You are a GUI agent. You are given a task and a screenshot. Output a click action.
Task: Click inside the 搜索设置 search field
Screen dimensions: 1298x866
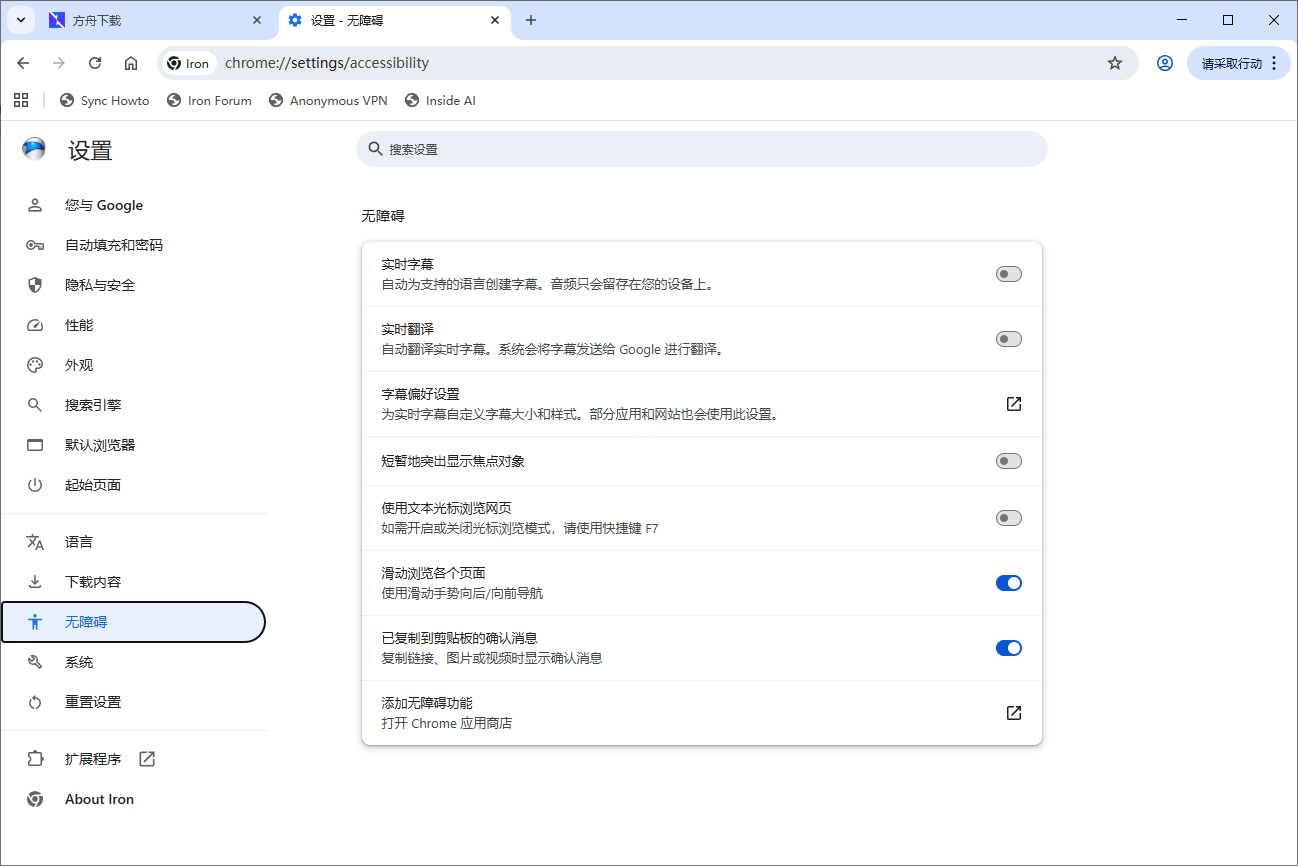point(700,148)
